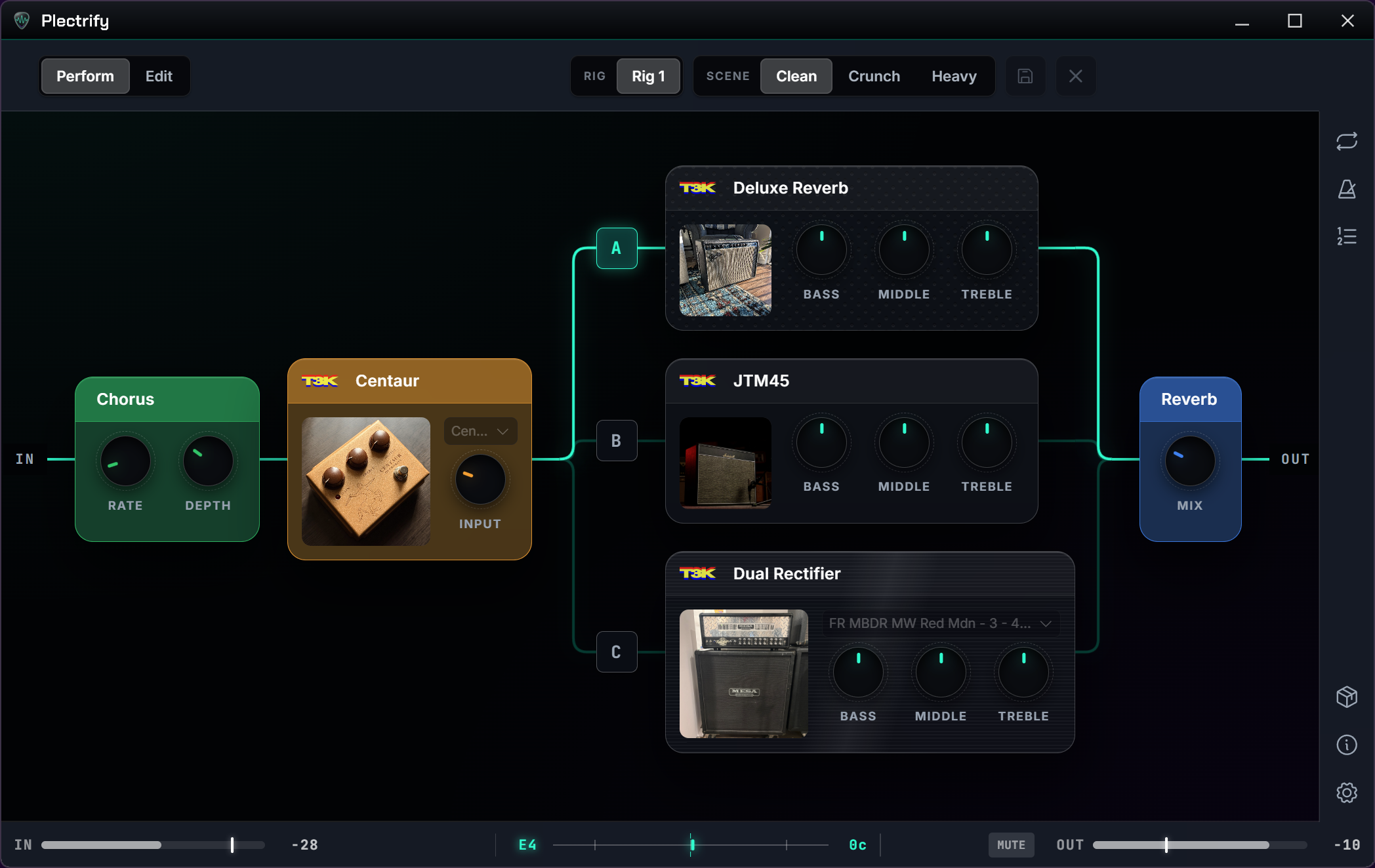
Task: Open the info icon in sidebar
Action: pyautogui.click(x=1347, y=745)
